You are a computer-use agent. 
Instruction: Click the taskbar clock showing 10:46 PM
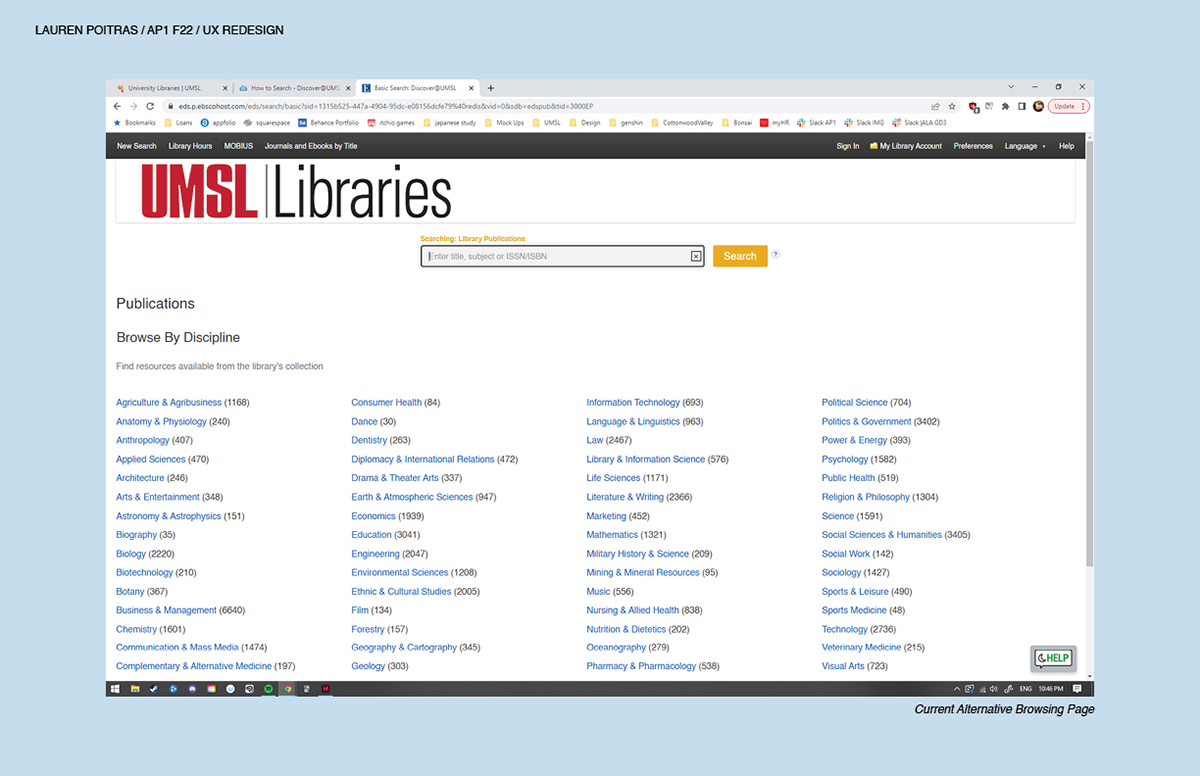tap(1051, 689)
